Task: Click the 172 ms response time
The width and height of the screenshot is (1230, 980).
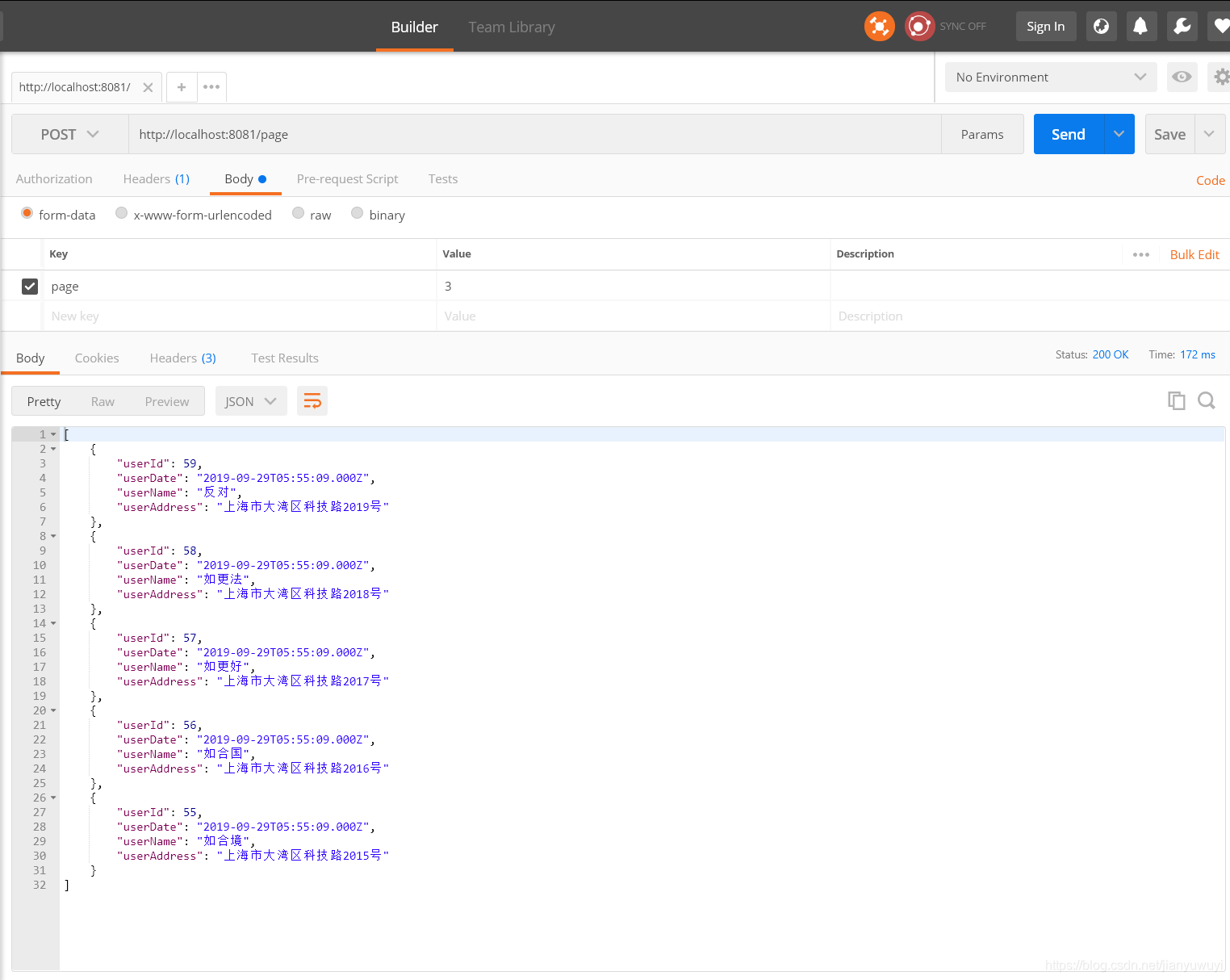Action: [x=1198, y=354]
